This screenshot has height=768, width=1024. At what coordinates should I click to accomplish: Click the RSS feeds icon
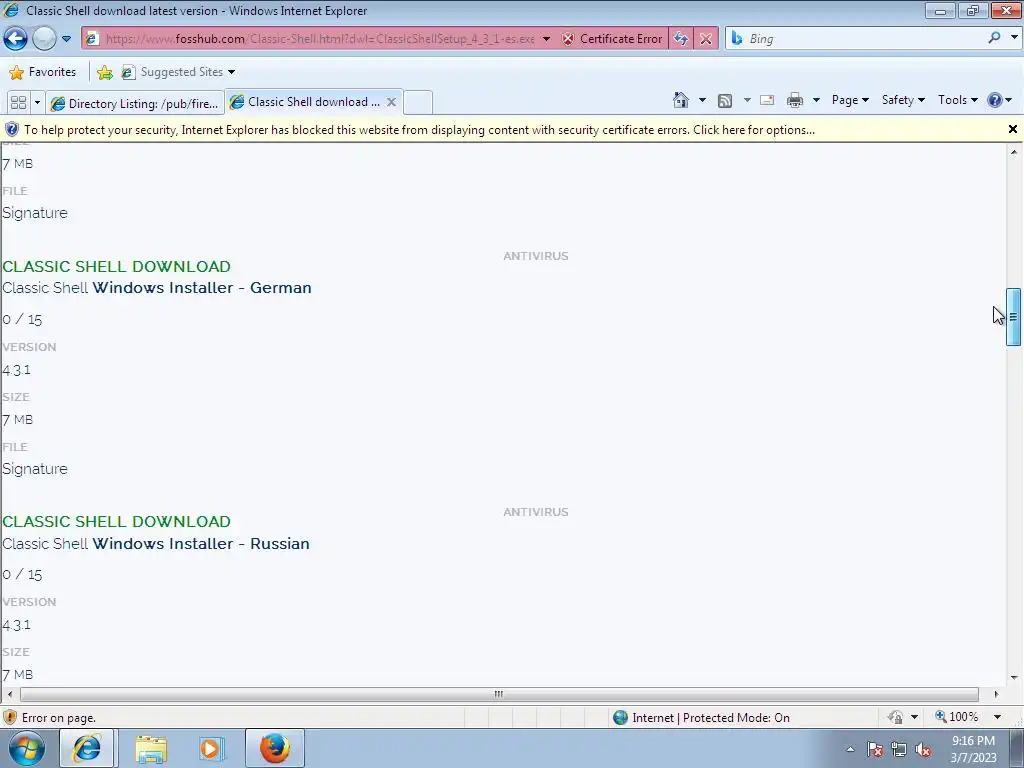click(724, 100)
